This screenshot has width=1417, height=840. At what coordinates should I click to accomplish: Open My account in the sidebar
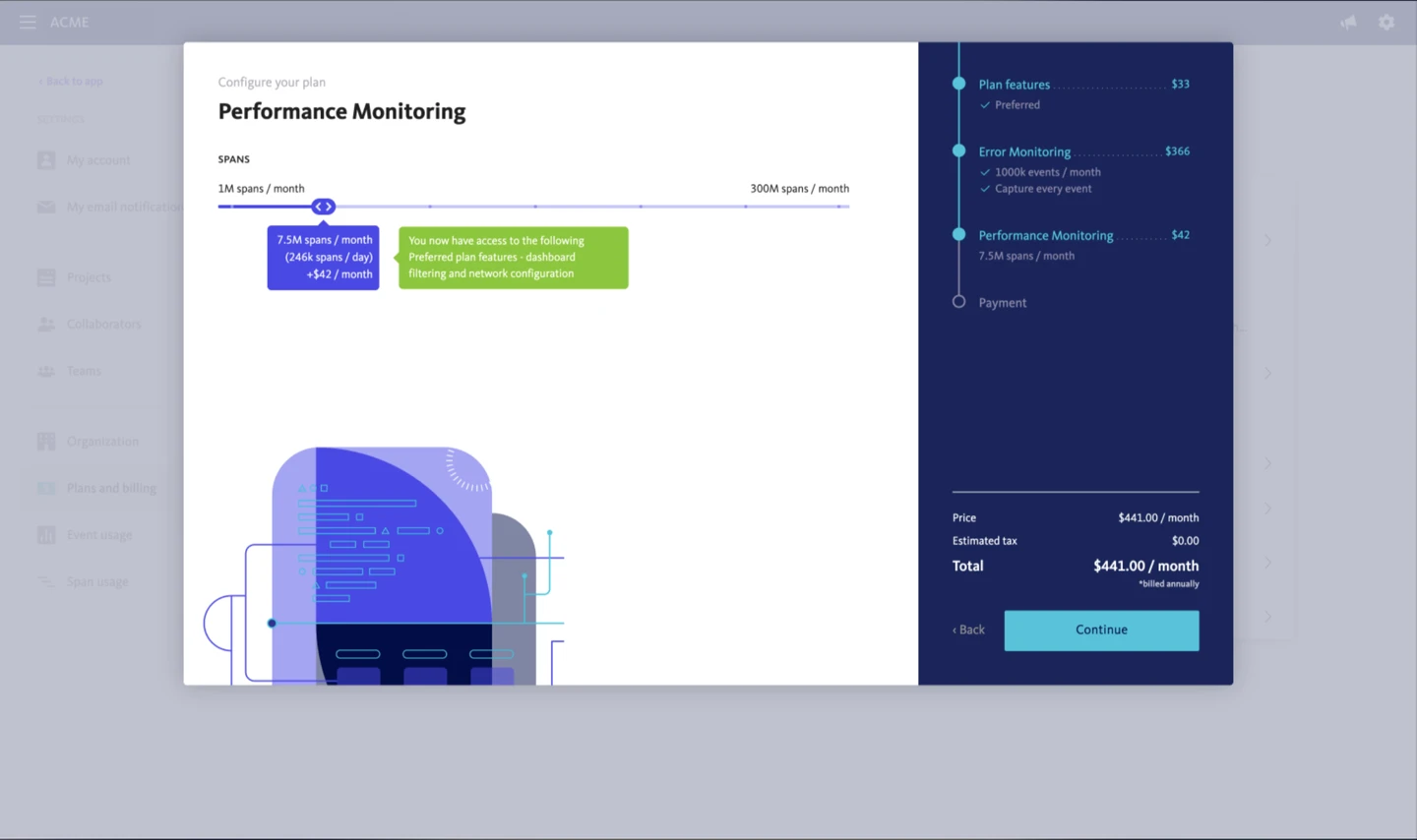tap(98, 160)
